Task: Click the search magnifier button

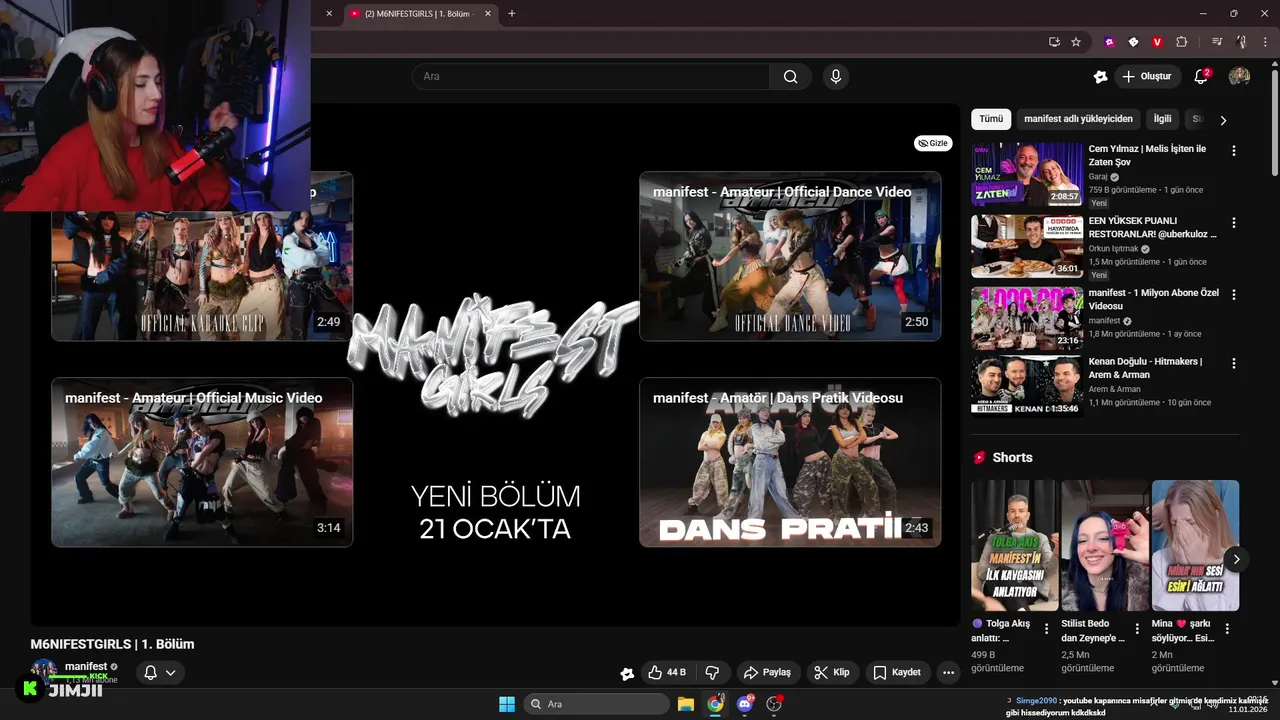Action: tap(791, 77)
